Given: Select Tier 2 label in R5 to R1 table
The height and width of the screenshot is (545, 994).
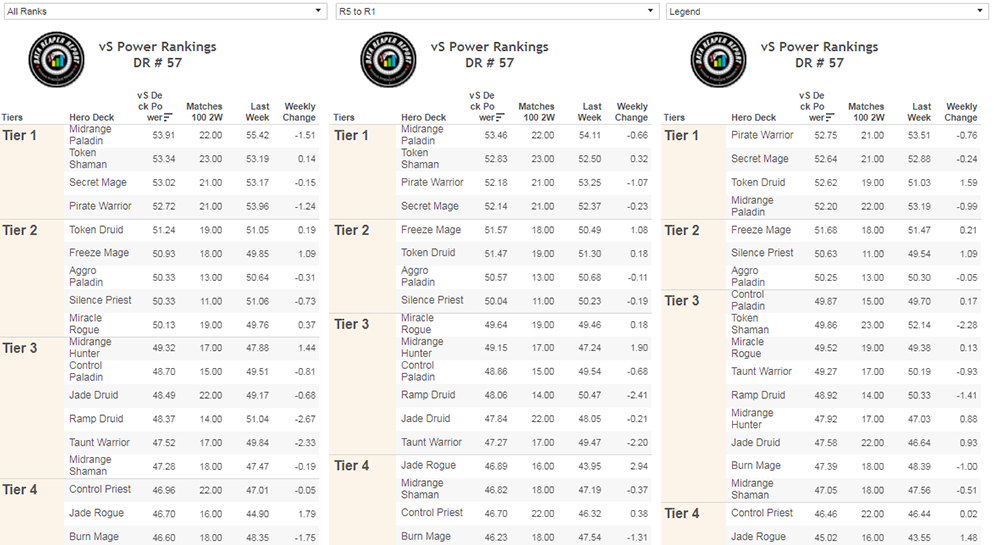Looking at the screenshot, I should tap(351, 231).
